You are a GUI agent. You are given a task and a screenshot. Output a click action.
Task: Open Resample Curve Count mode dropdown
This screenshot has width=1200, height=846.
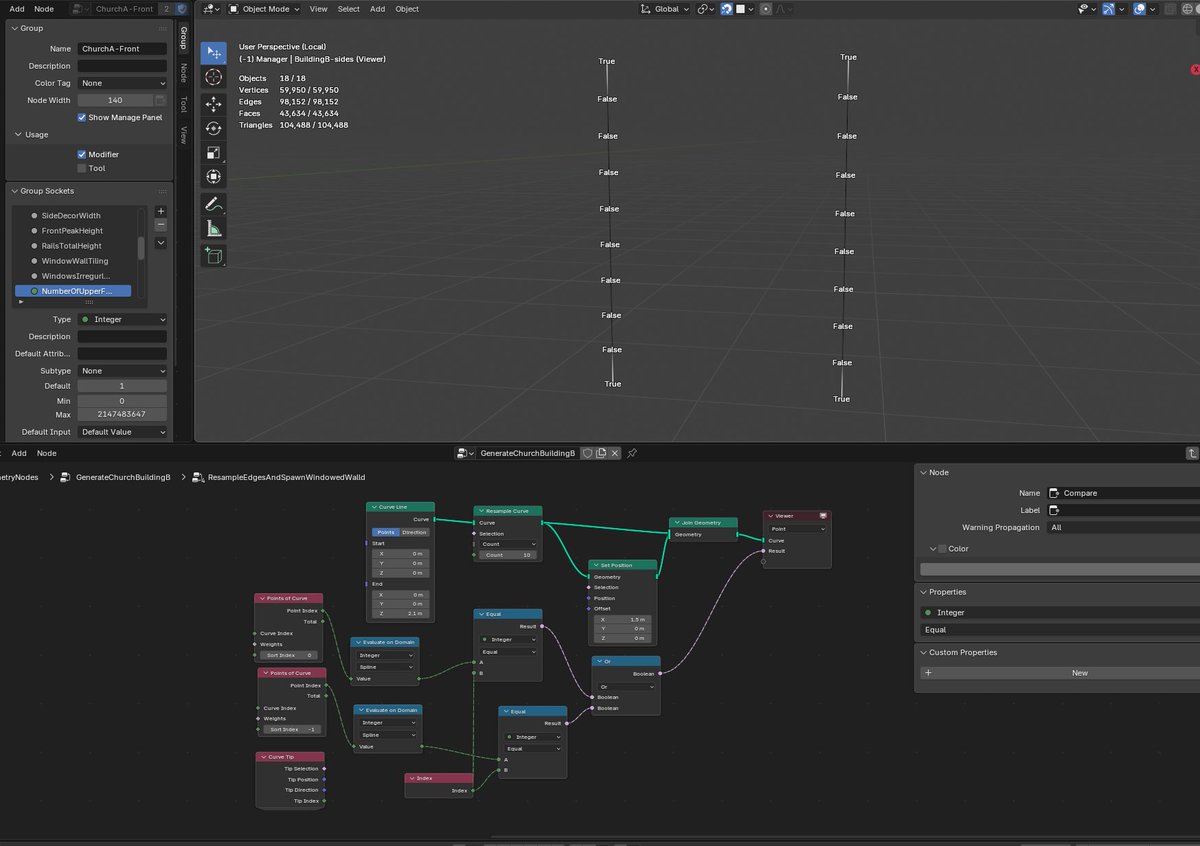507,544
